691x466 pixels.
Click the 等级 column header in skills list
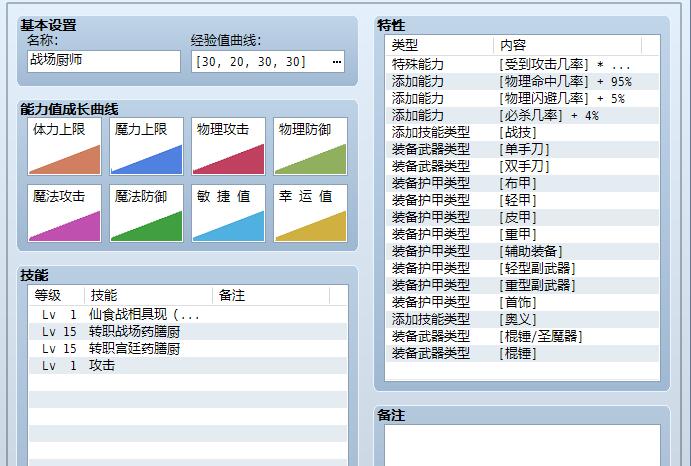[56, 295]
